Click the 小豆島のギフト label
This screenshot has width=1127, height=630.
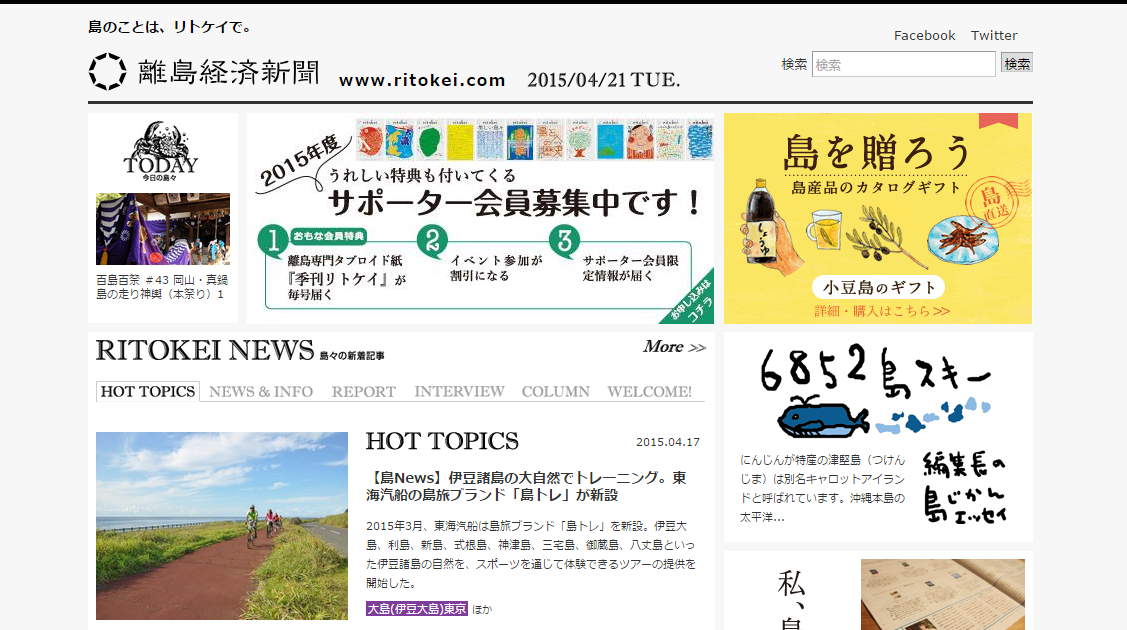[x=878, y=287]
